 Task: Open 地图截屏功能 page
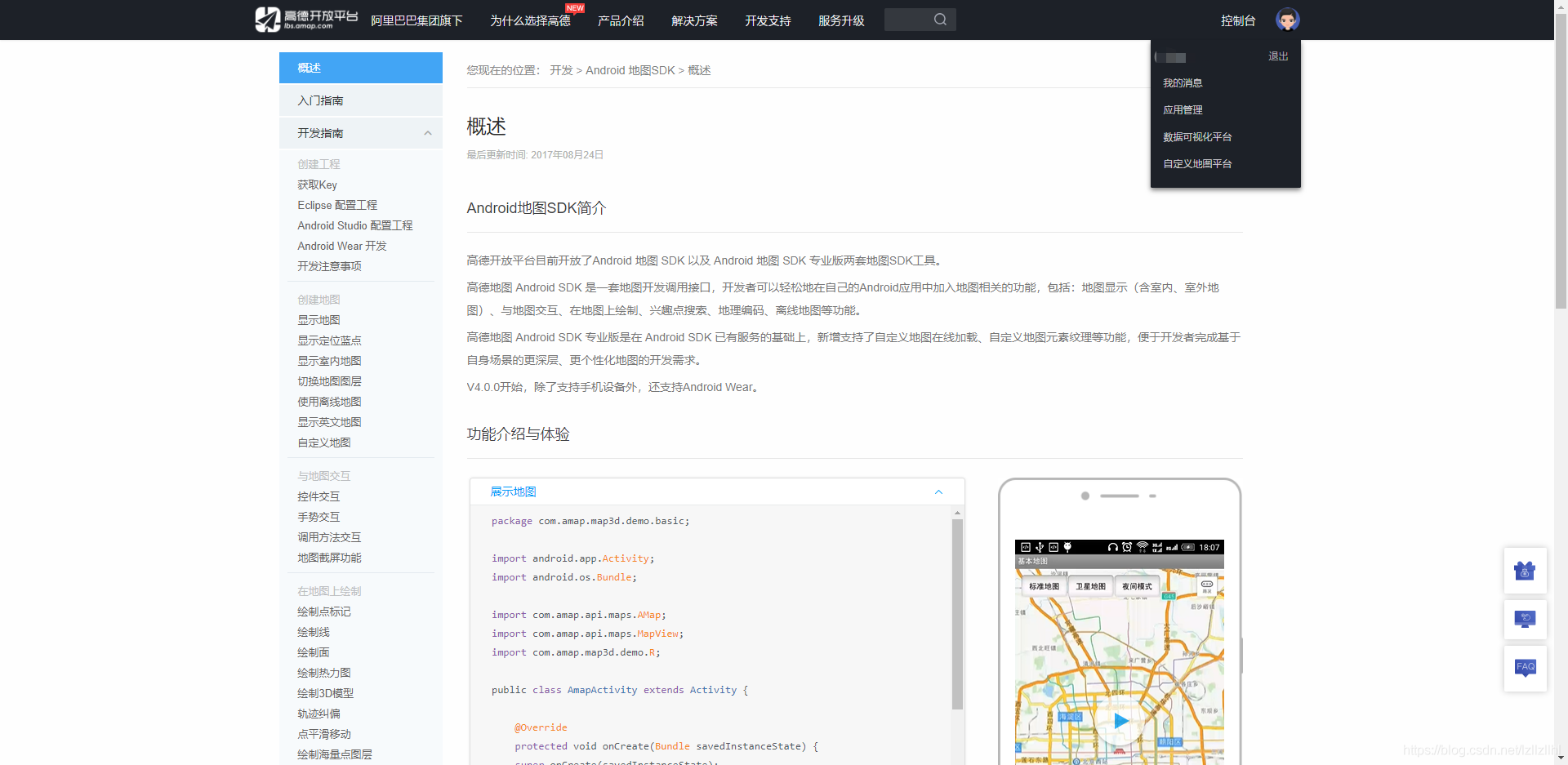329,558
